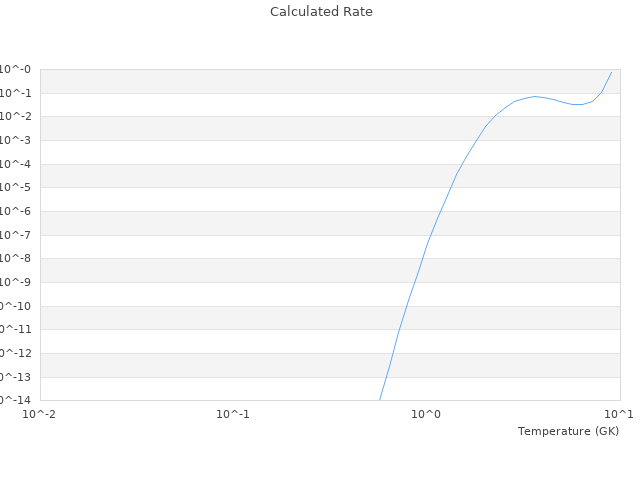640x480 pixels.
Task: Click the 10^0 x-axis tick label
Action: (427, 414)
